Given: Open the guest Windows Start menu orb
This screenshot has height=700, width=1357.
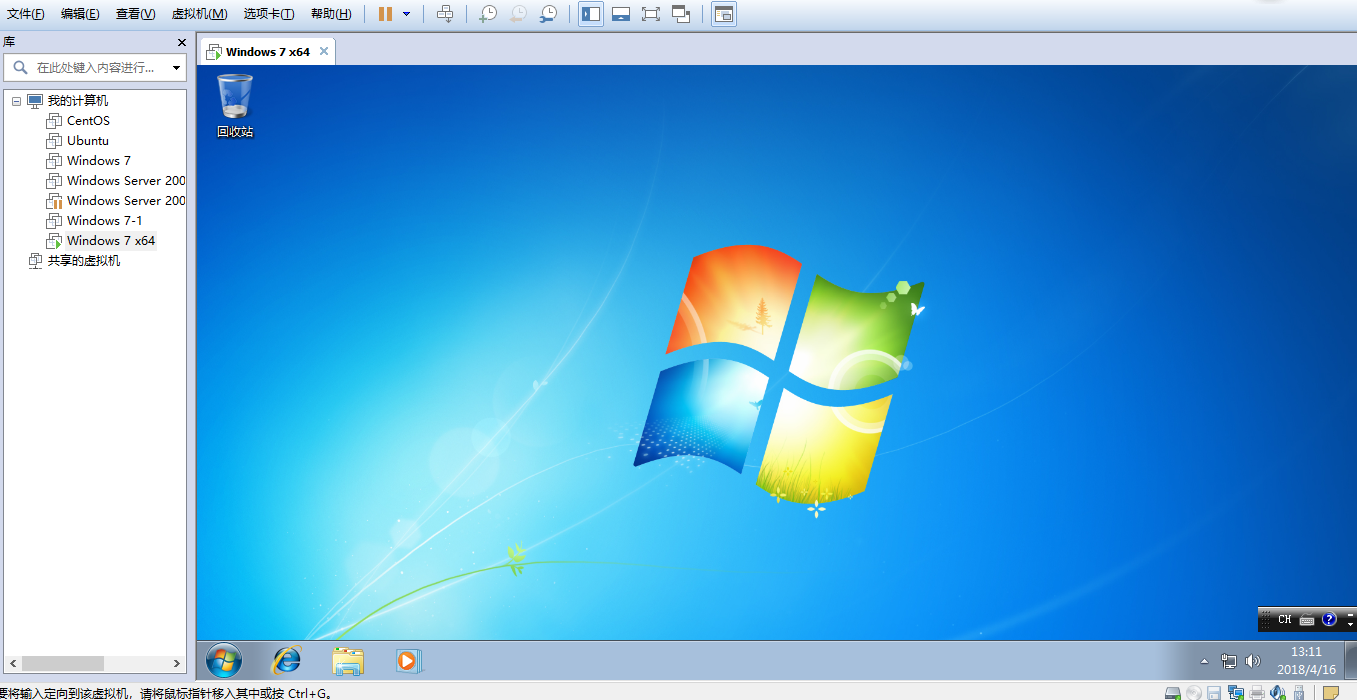Looking at the screenshot, I should (x=224, y=660).
